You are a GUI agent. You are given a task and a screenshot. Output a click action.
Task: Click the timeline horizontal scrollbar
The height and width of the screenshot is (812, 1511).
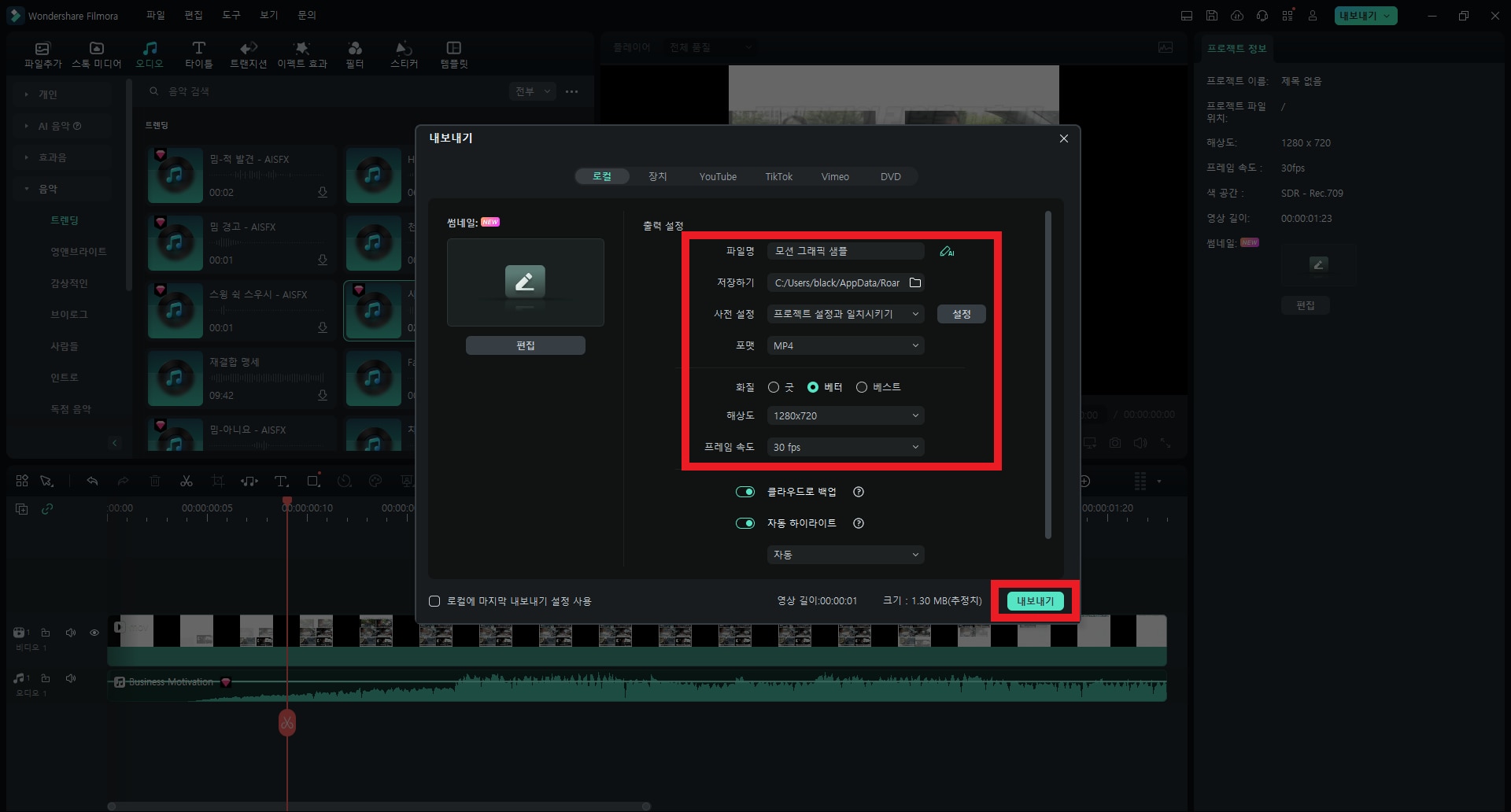[379, 806]
